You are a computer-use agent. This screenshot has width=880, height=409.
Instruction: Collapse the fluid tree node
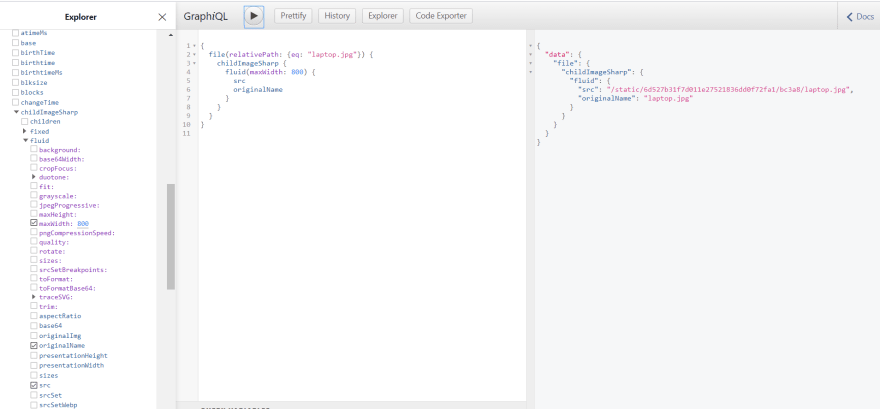point(25,140)
